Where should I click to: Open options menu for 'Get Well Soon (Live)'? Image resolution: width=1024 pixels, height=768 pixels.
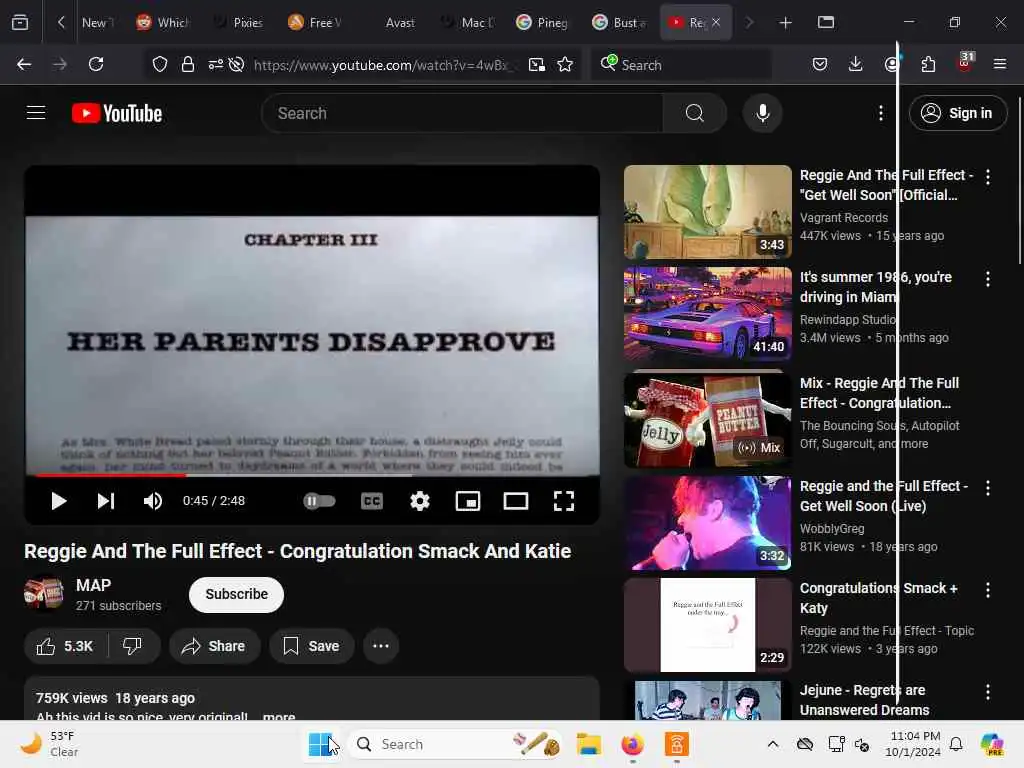click(987, 488)
